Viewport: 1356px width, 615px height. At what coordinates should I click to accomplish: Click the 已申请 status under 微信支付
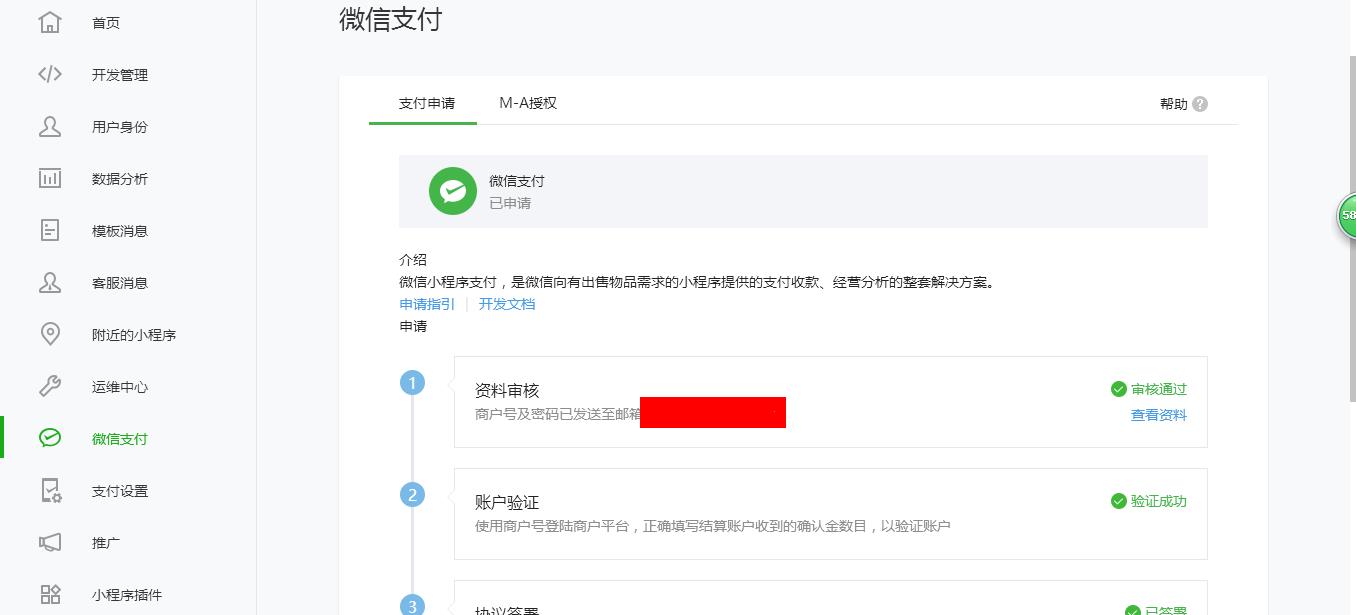click(510, 203)
